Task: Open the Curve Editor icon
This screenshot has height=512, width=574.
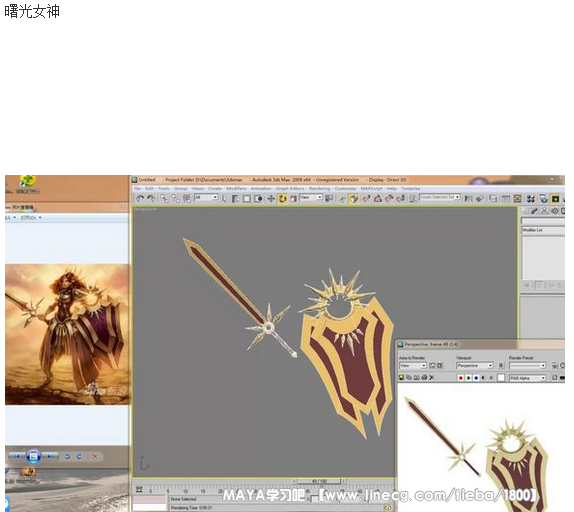Action: (506, 198)
